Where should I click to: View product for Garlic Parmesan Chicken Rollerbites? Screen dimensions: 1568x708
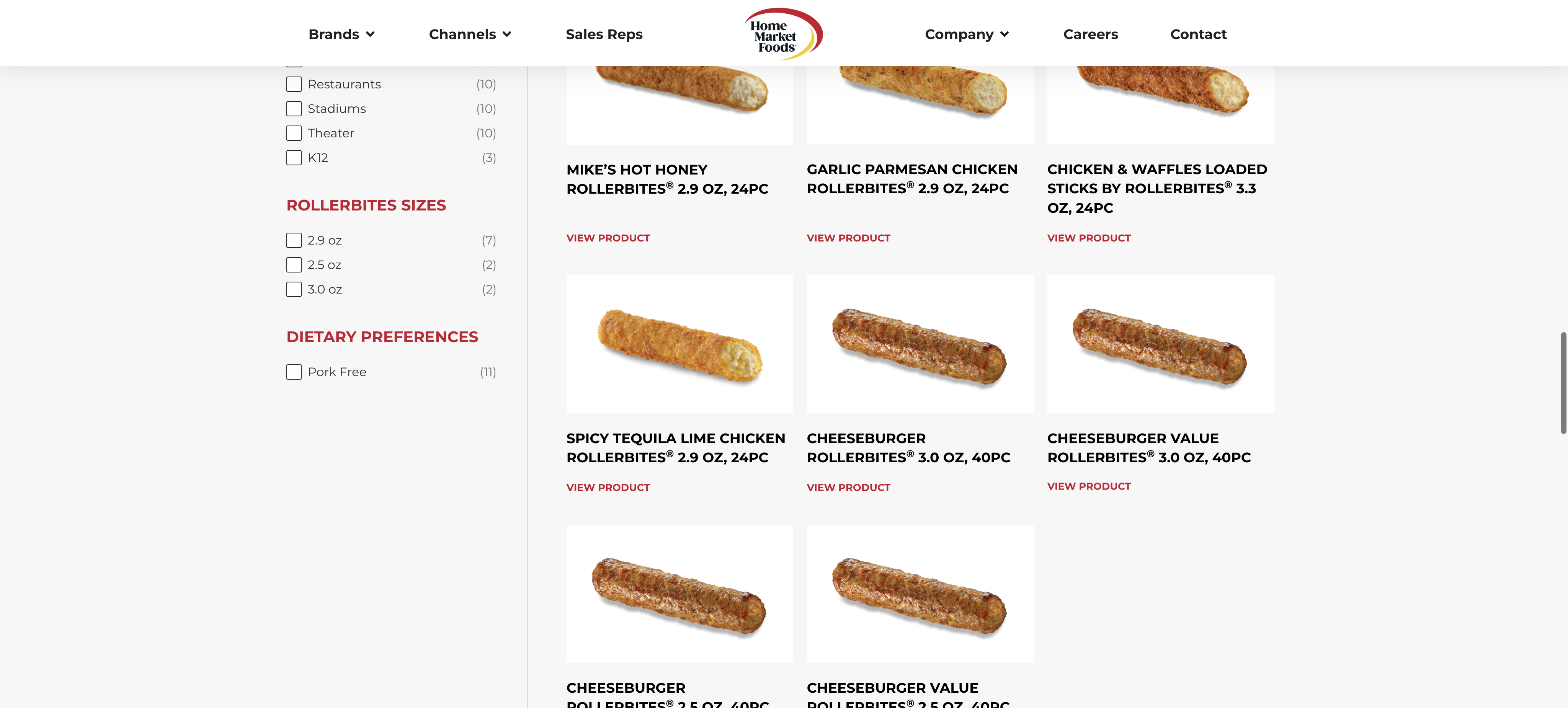pyautogui.click(x=848, y=238)
